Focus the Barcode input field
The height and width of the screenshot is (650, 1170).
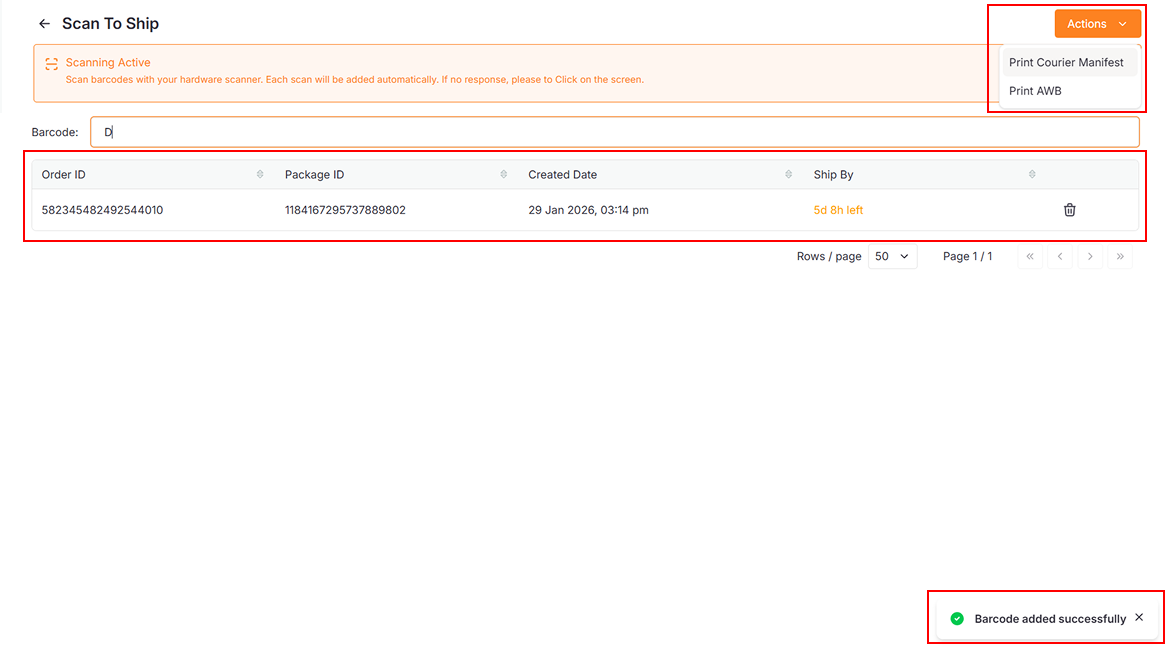[x=614, y=132]
